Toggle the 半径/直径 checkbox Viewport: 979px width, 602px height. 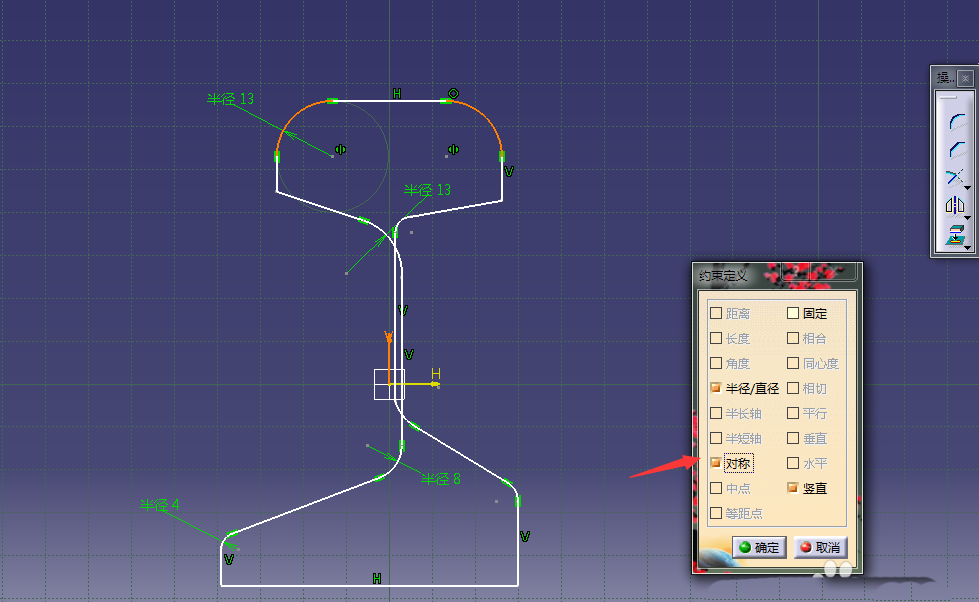click(x=715, y=388)
